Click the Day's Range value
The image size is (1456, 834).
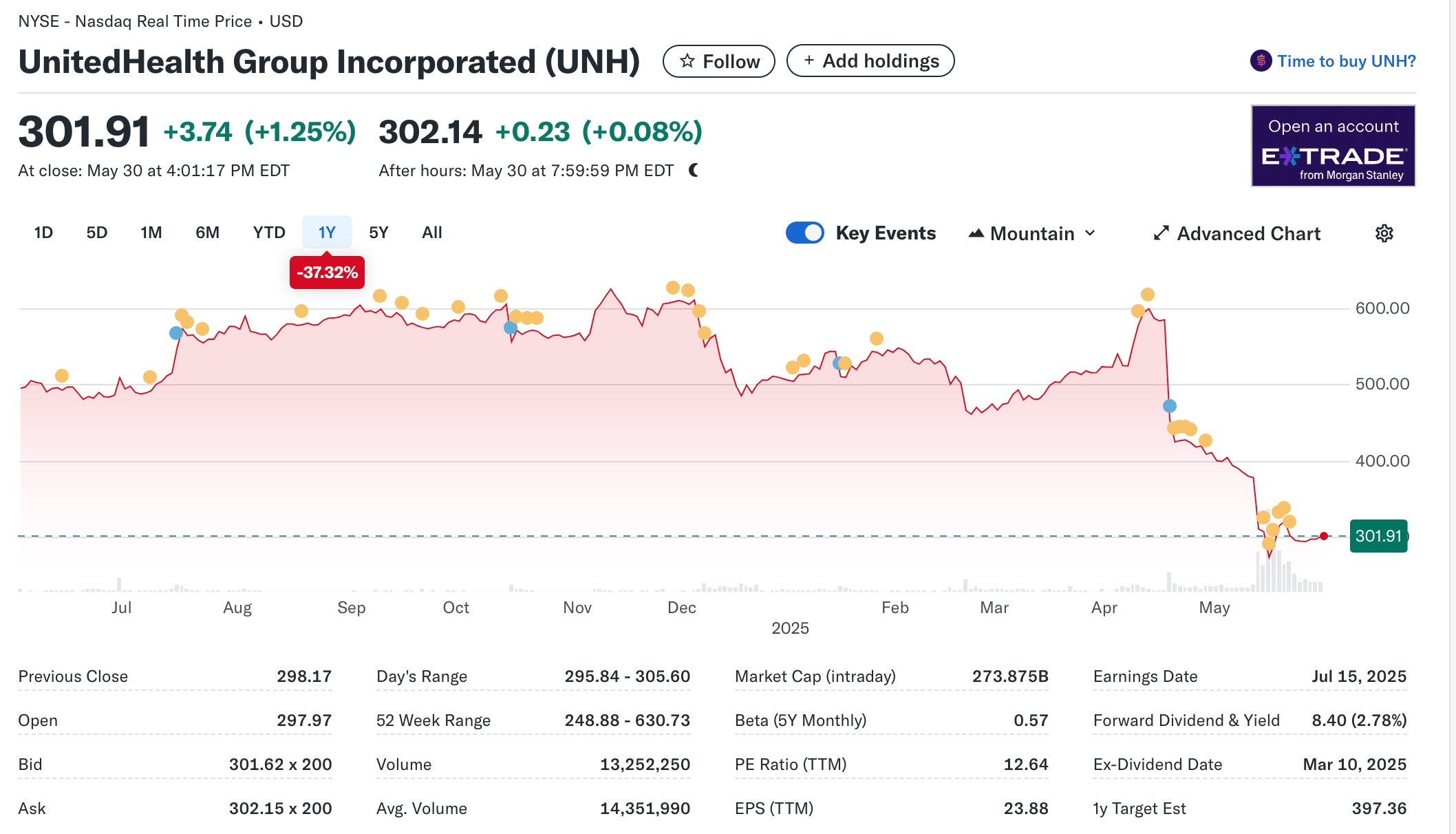click(628, 676)
